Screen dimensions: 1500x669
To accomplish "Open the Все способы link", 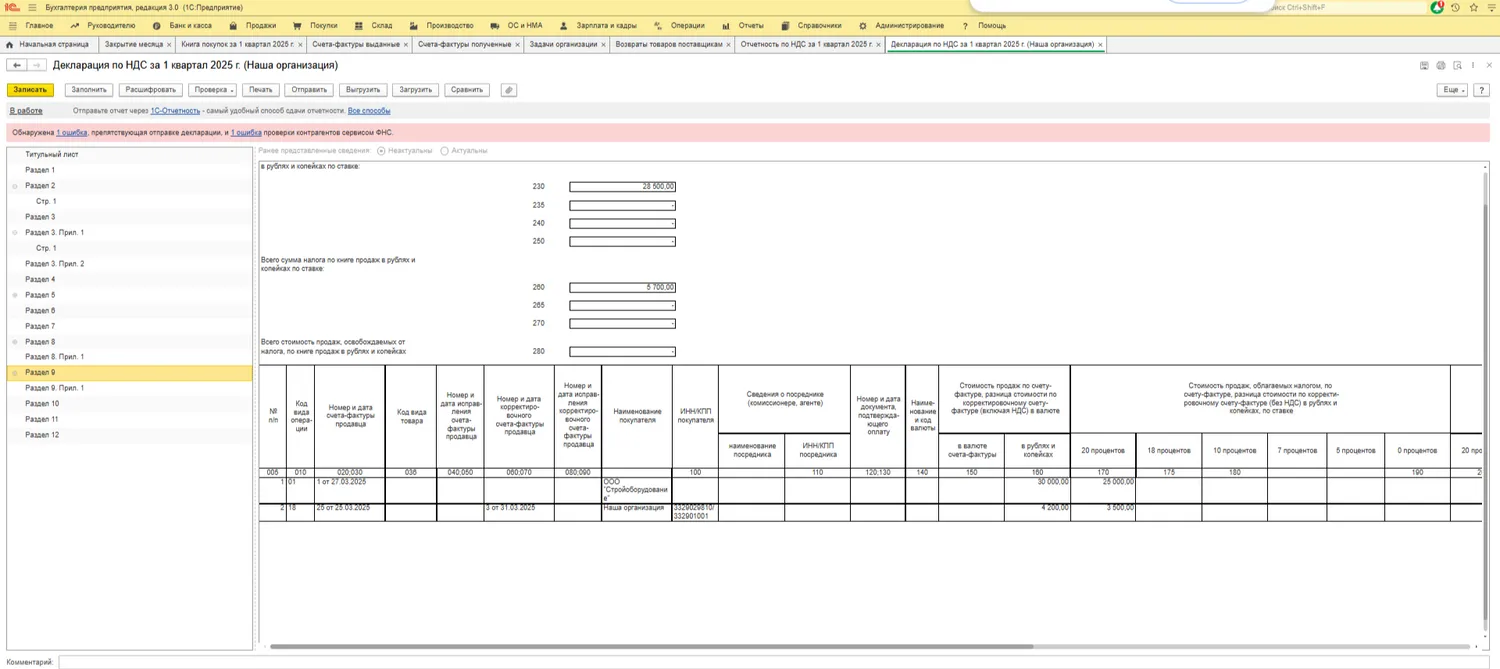I will click(369, 111).
